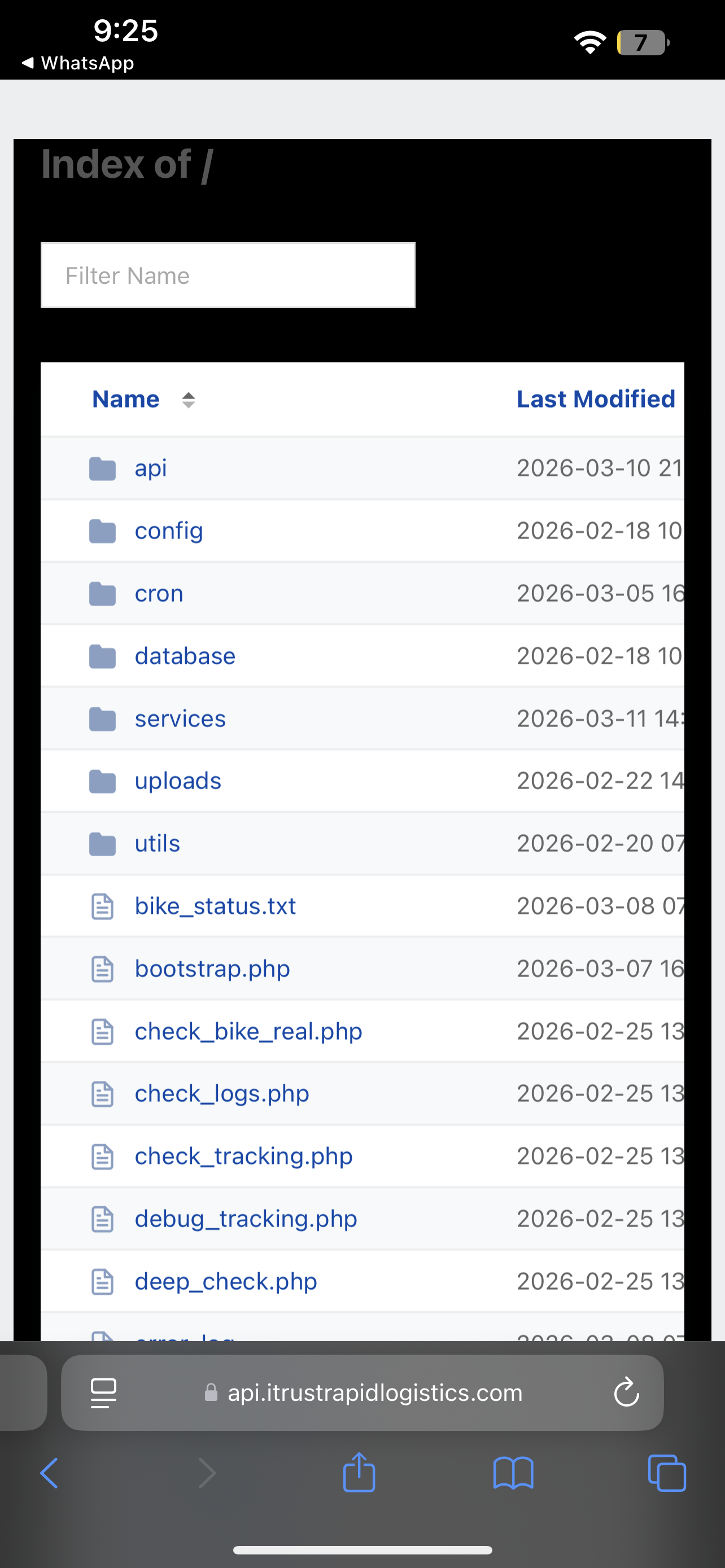Open debug_tracking.php file link

pyautogui.click(x=245, y=1219)
